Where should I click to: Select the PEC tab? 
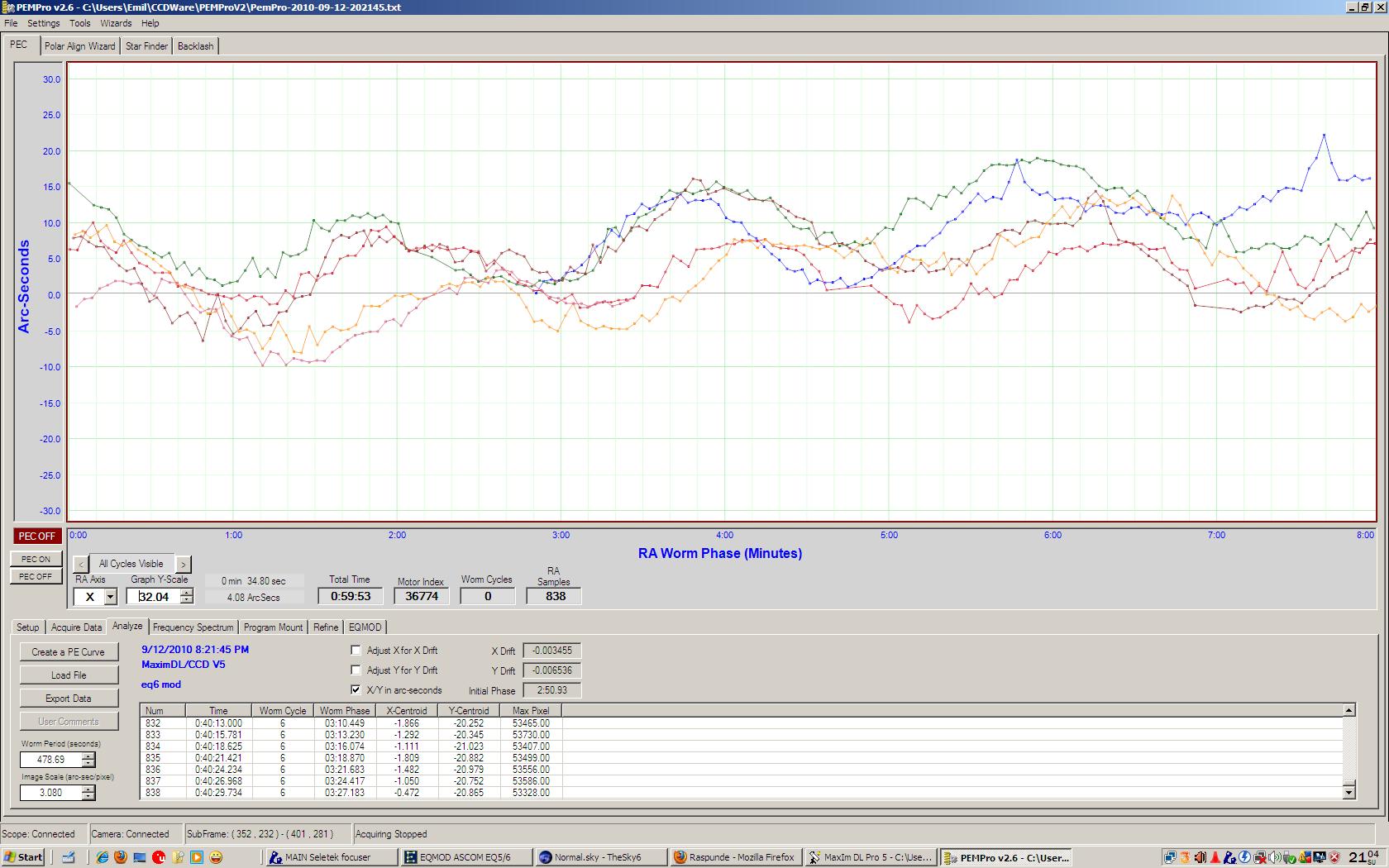(19, 45)
